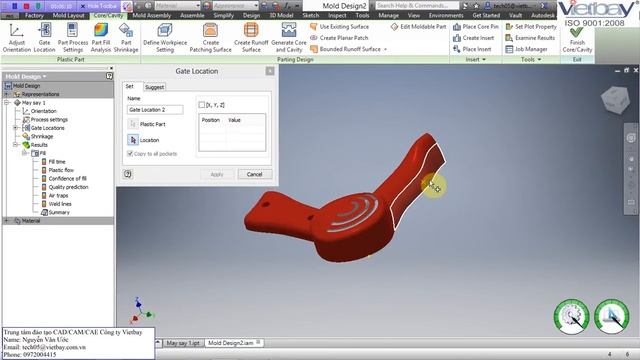Open the 3D Model ribbon tab
This screenshot has width=640, height=360.
click(x=281, y=16)
